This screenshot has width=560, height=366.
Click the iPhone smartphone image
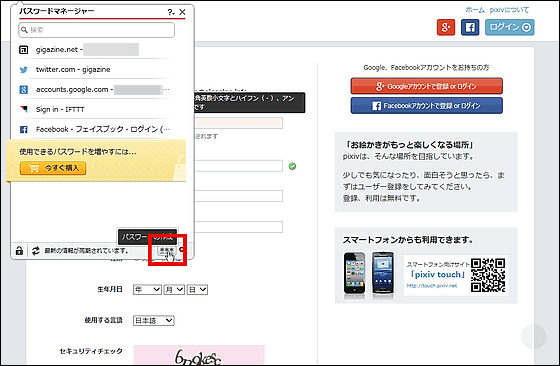pyautogui.click(x=354, y=274)
